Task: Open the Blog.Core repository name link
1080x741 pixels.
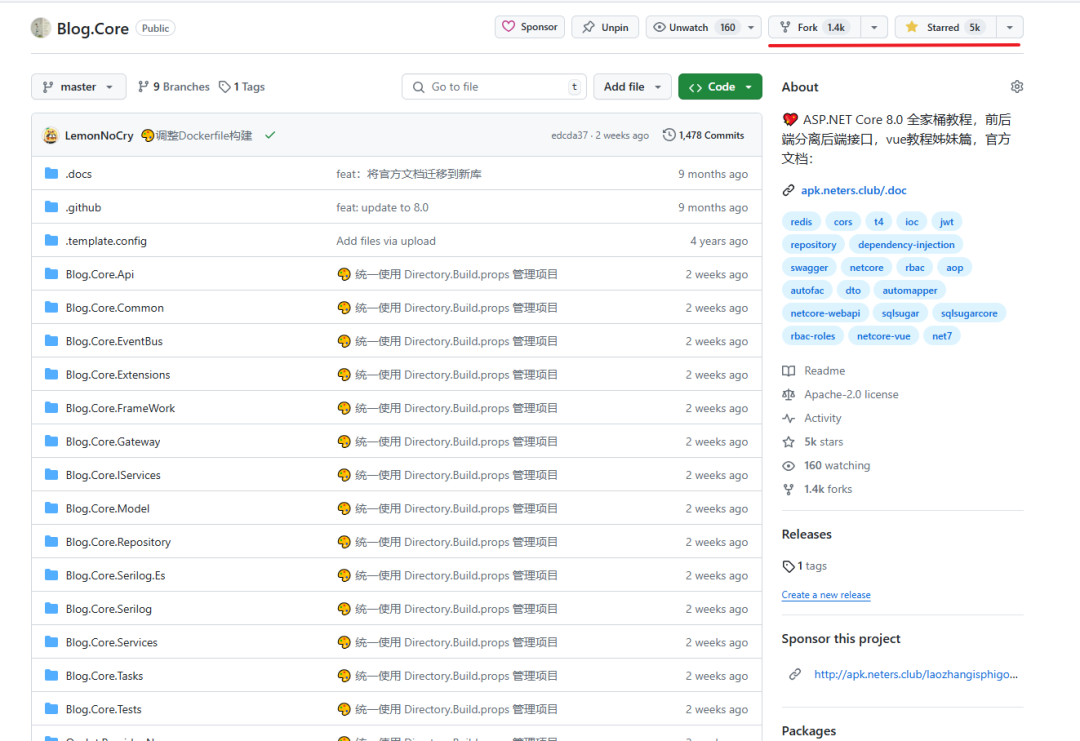Action: pos(92,28)
